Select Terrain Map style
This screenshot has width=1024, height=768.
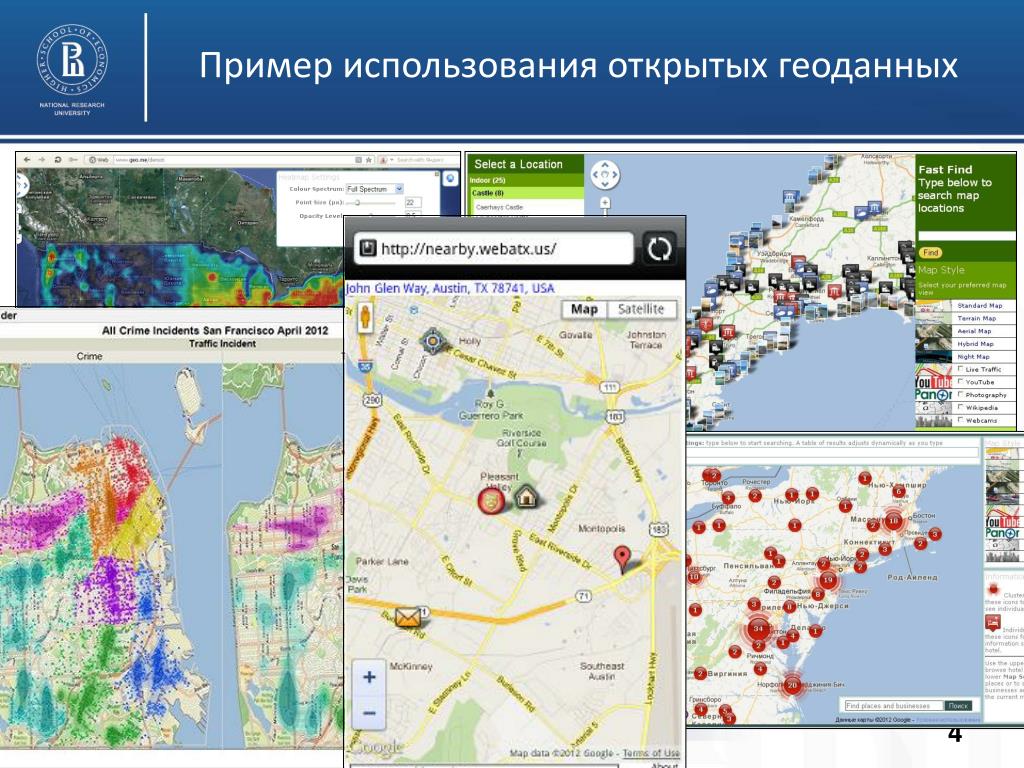[976, 318]
